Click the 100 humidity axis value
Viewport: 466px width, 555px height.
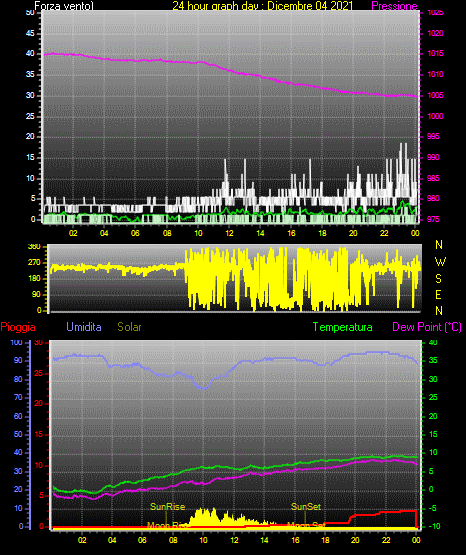16,342
